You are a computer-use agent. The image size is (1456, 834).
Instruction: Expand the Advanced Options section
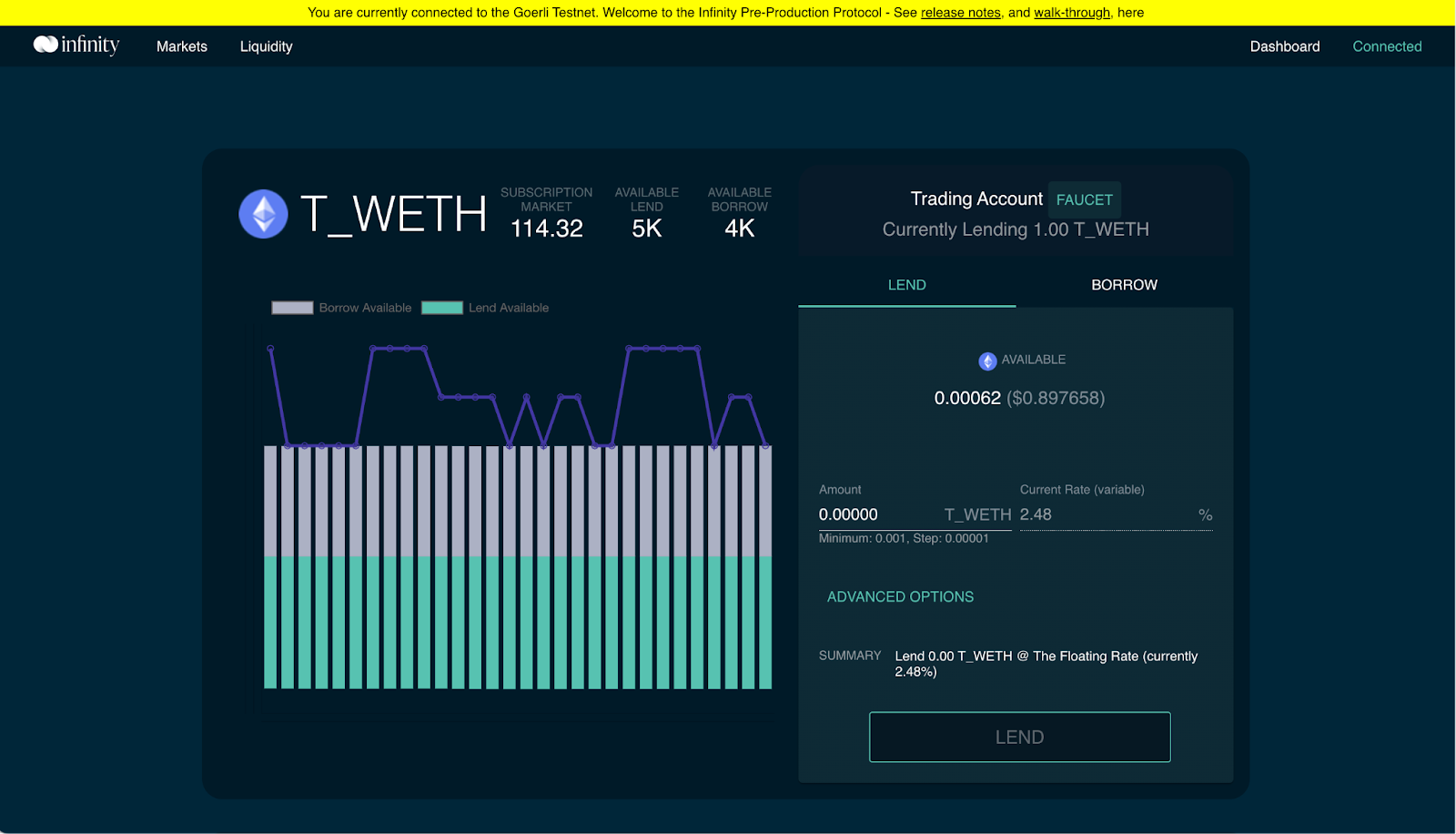[x=900, y=596]
